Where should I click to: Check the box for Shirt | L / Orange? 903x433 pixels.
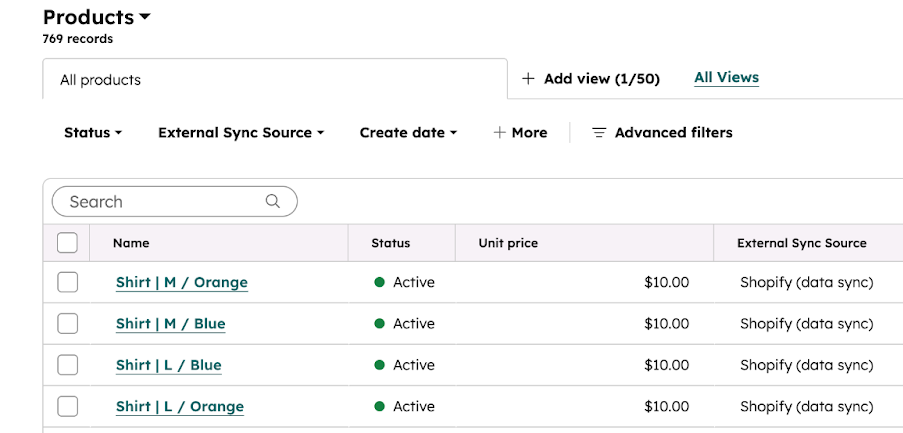[x=67, y=407]
